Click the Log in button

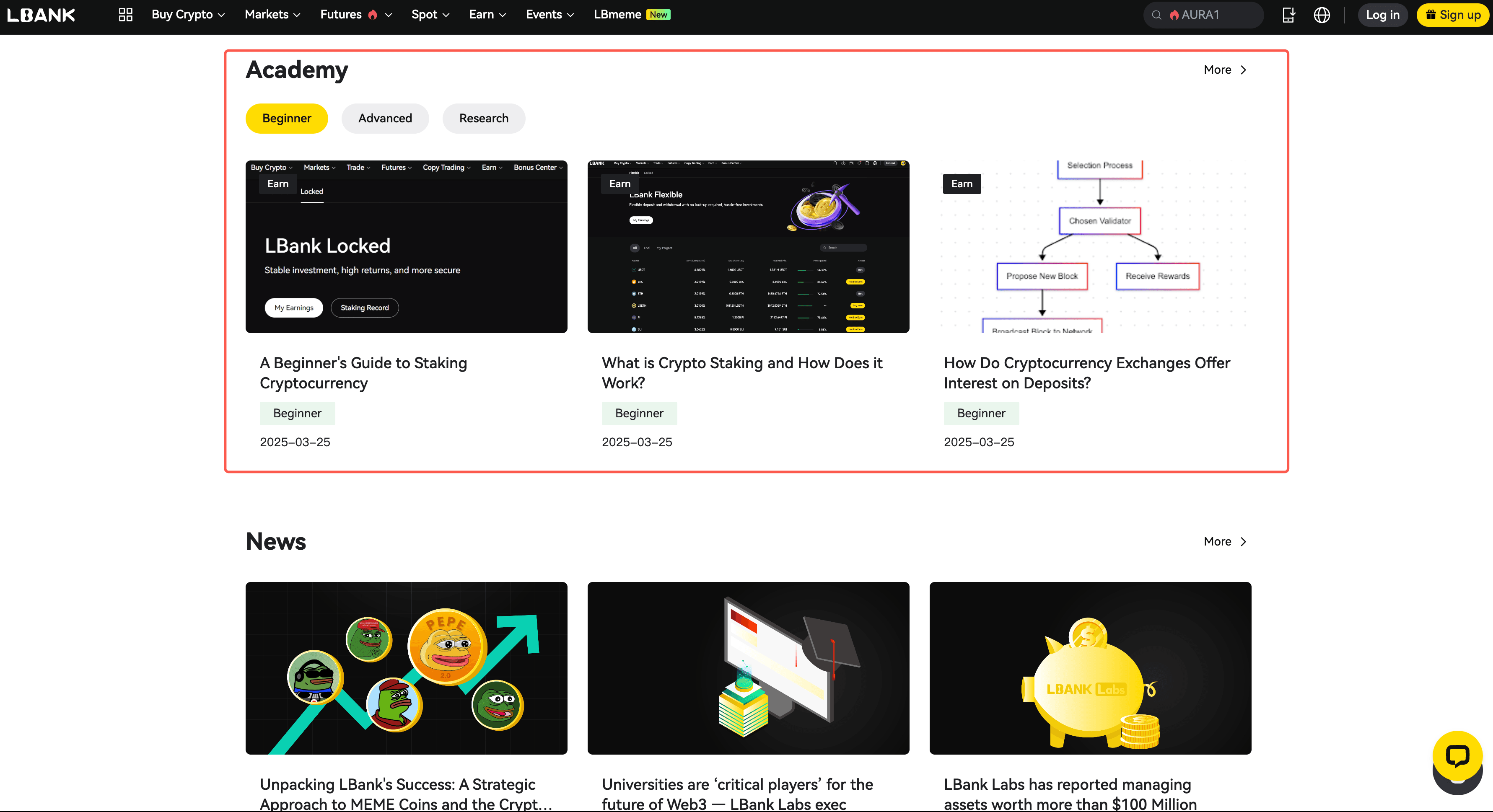[1382, 15]
